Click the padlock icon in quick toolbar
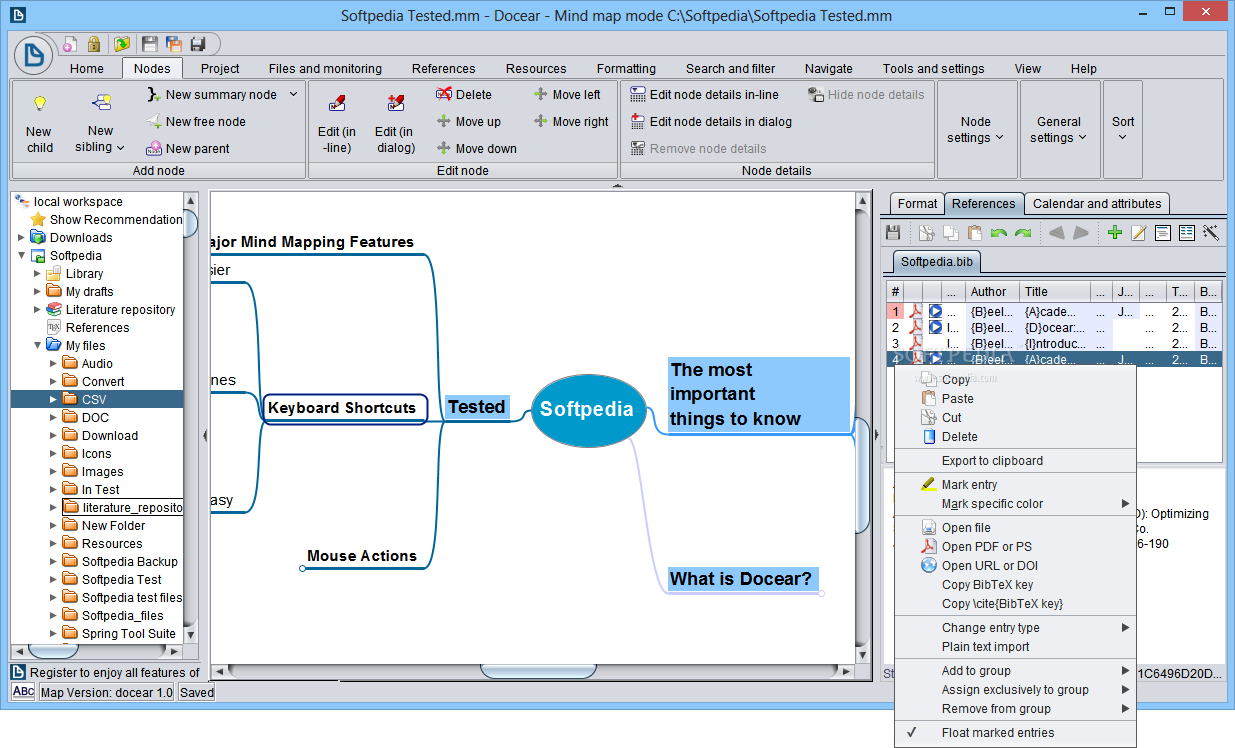1235x748 pixels. point(94,44)
